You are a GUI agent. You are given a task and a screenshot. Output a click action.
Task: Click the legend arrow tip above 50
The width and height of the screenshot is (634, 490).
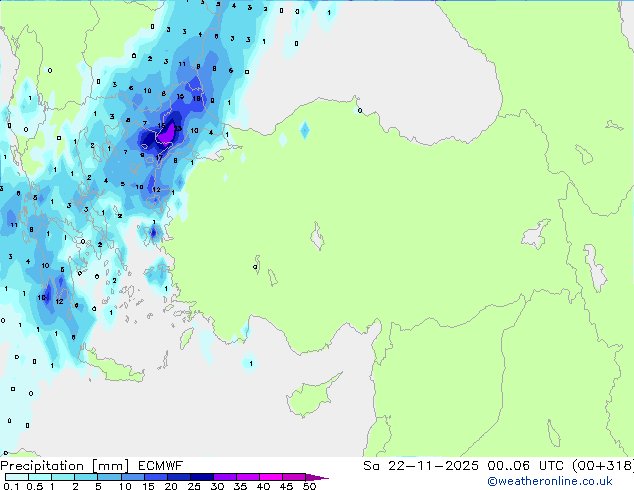pos(317,477)
